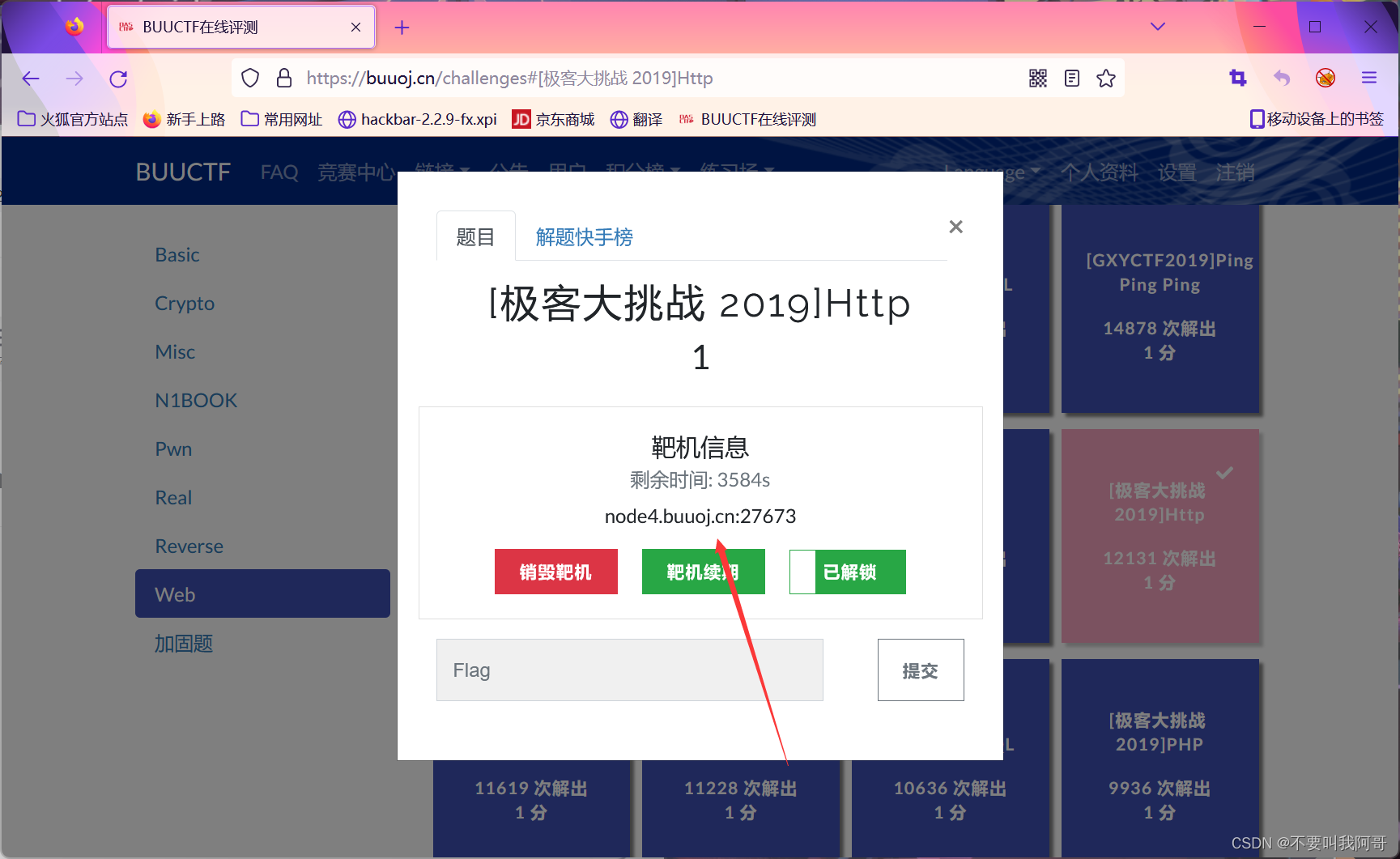Open the 京东商城 bookmark icon
This screenshot has height=859, width=1400.
point(521,119)
